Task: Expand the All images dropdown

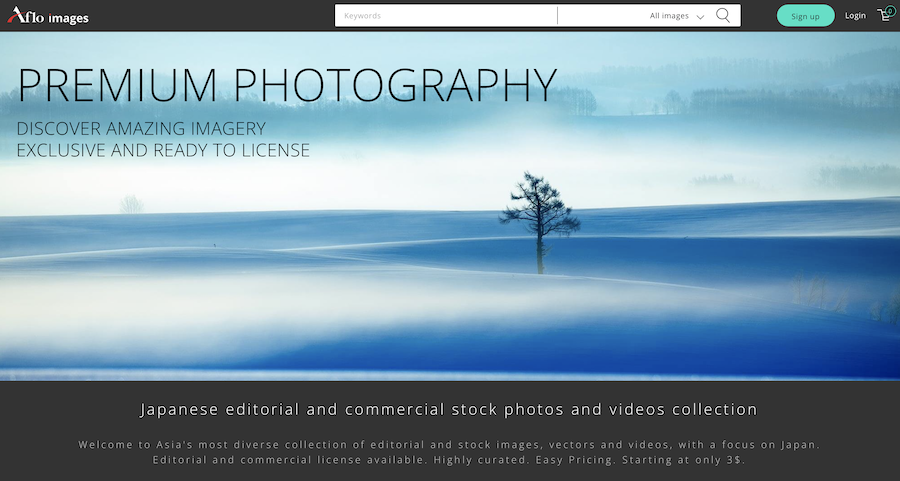Action: [677, 16]
